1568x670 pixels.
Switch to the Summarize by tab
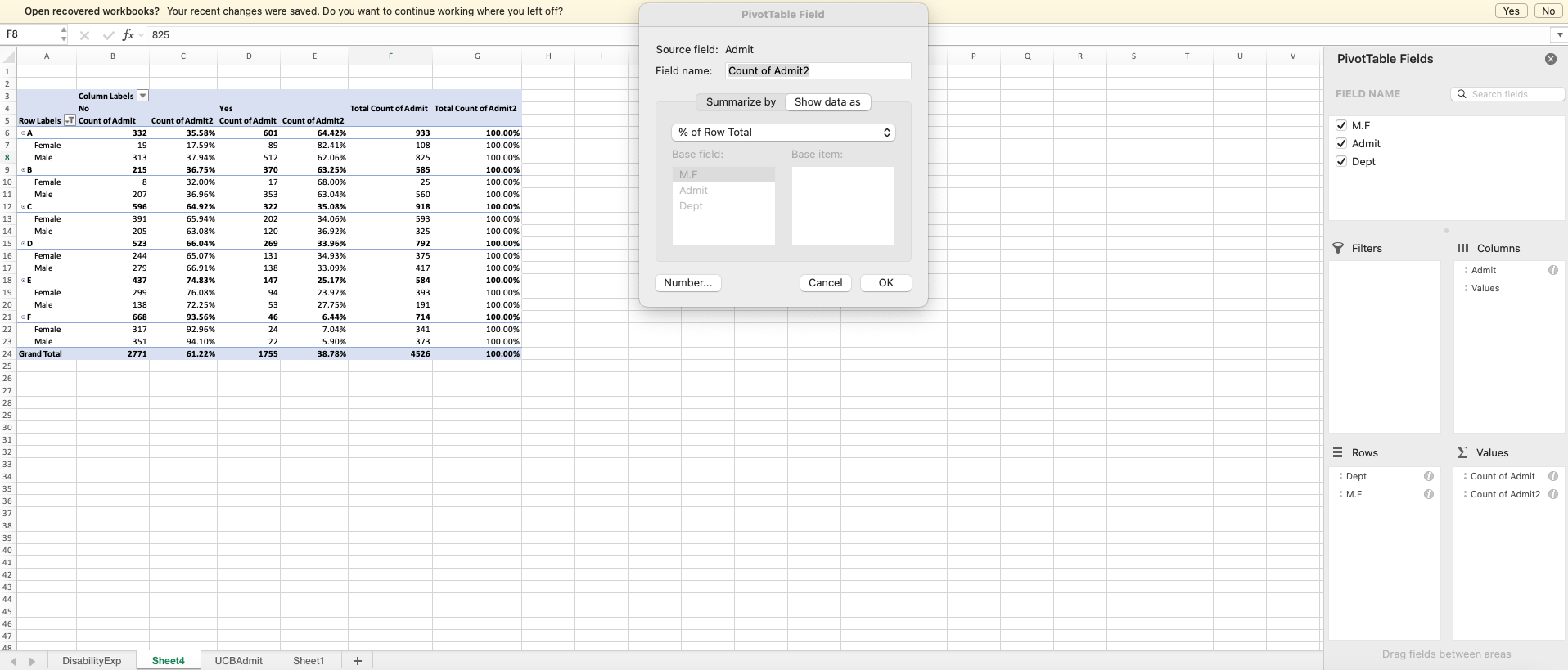tap(741, 102)
